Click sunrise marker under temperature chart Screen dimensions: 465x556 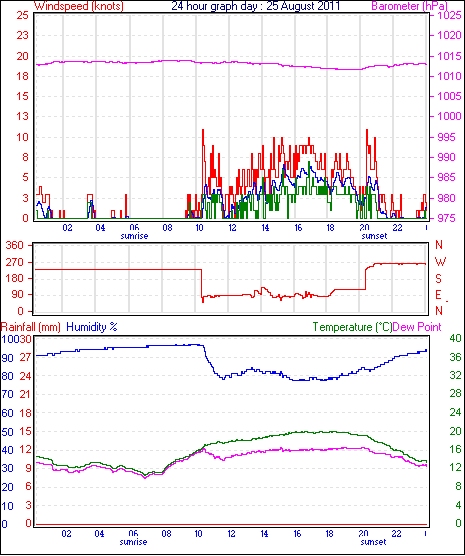133,542
